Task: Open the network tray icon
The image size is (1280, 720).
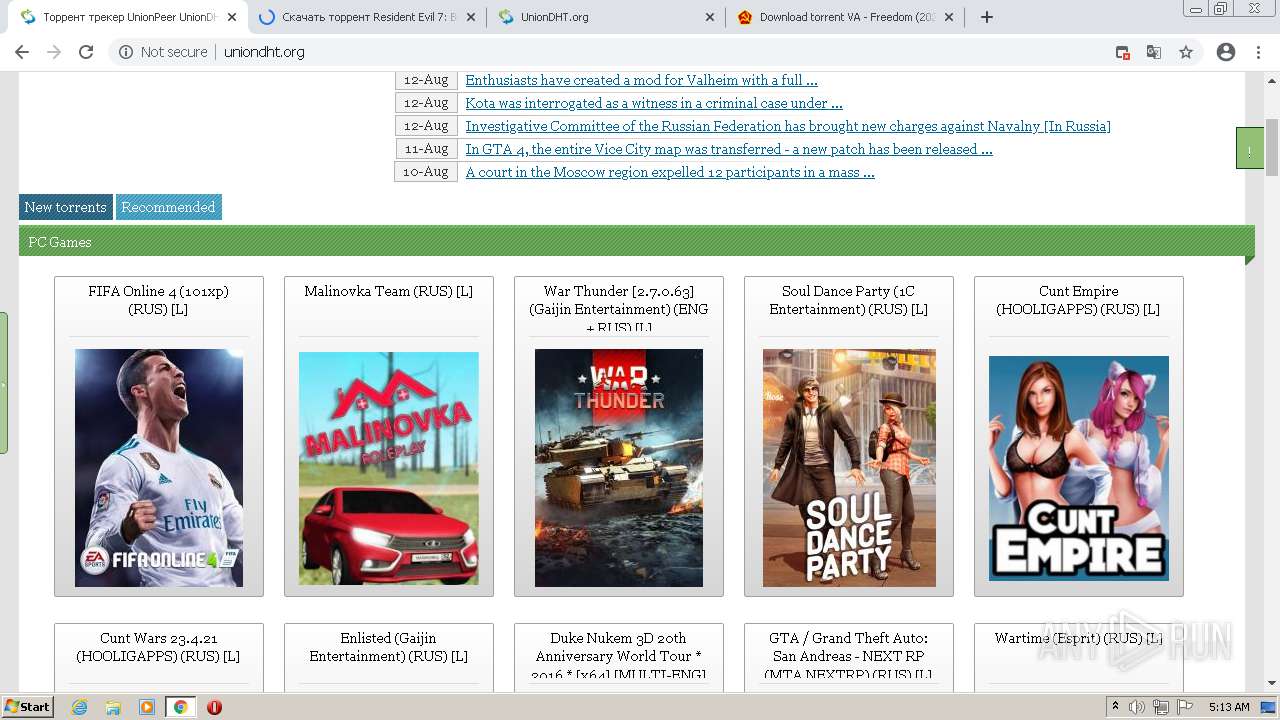Action: [x=1161, y=707]
